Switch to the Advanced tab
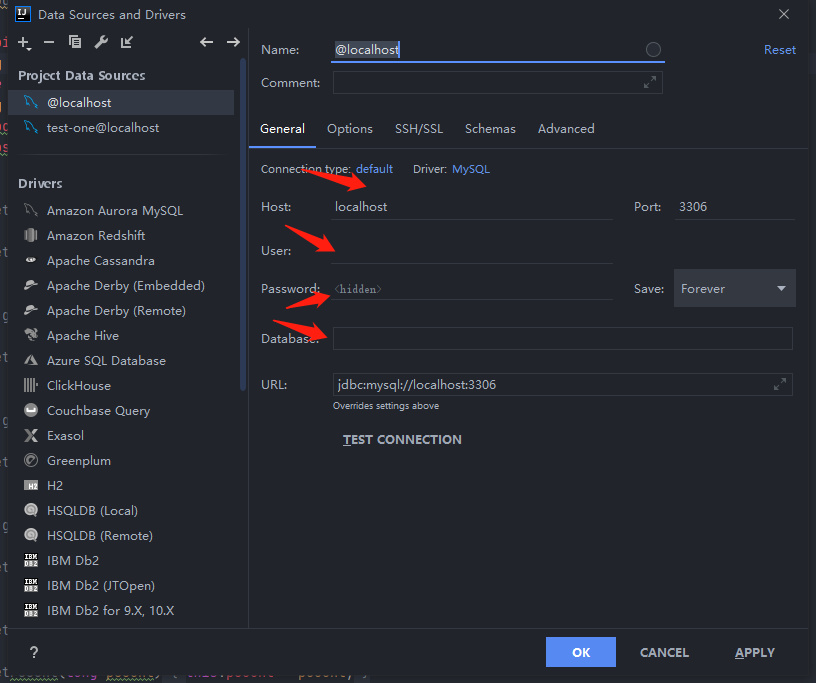This screenshot has height=683, width=816. coord(566,129)
